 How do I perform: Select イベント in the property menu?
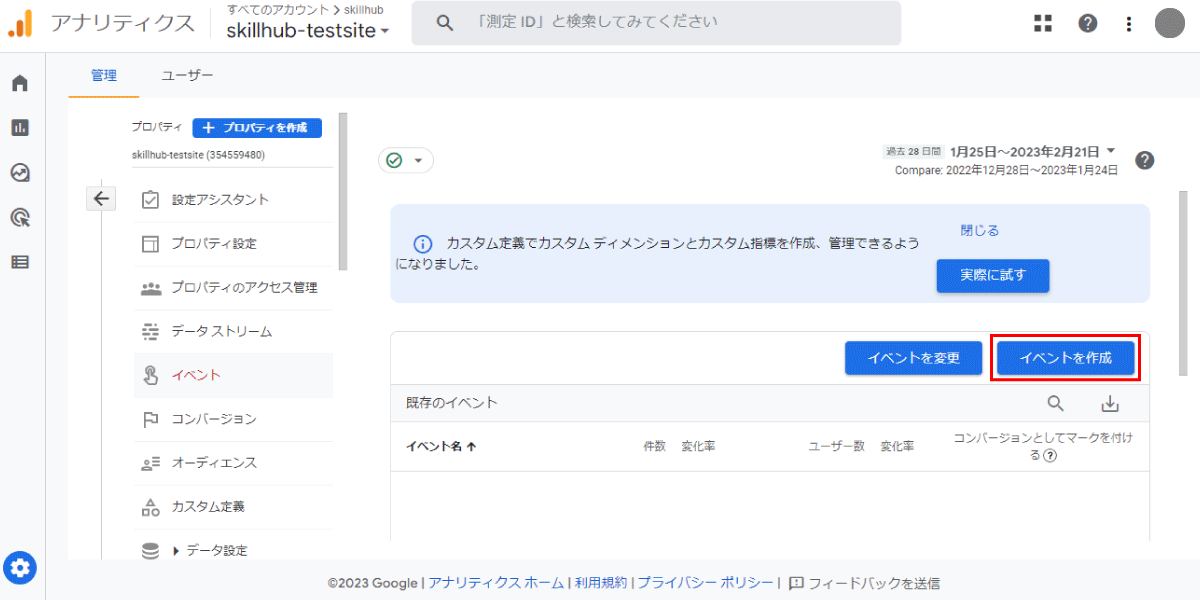(x=233, y=375)
